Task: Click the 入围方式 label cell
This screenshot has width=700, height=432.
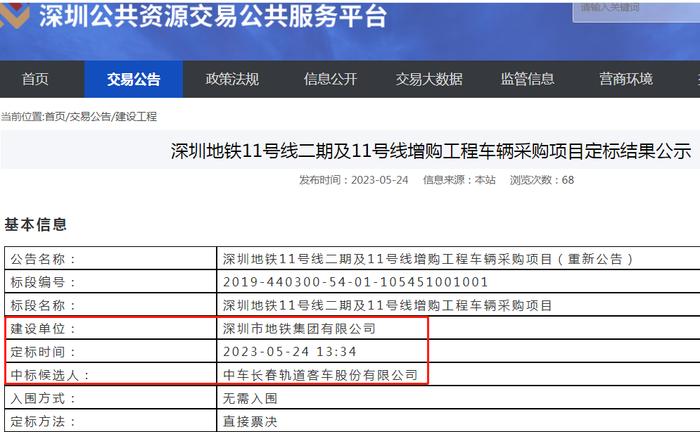Action: 111,398
